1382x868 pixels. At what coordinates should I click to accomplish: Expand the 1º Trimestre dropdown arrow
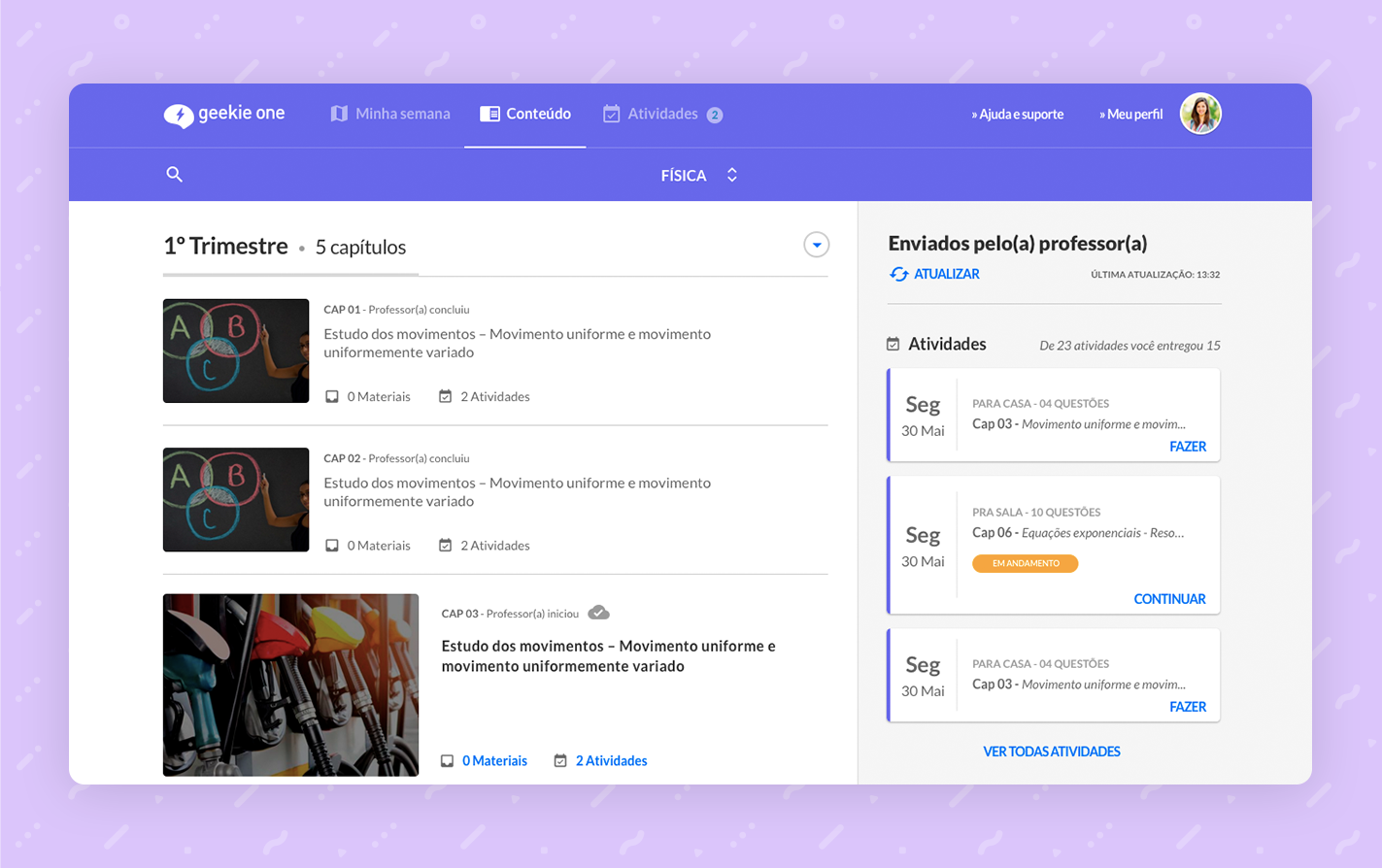pyautogui.click(x=816, y=245)
